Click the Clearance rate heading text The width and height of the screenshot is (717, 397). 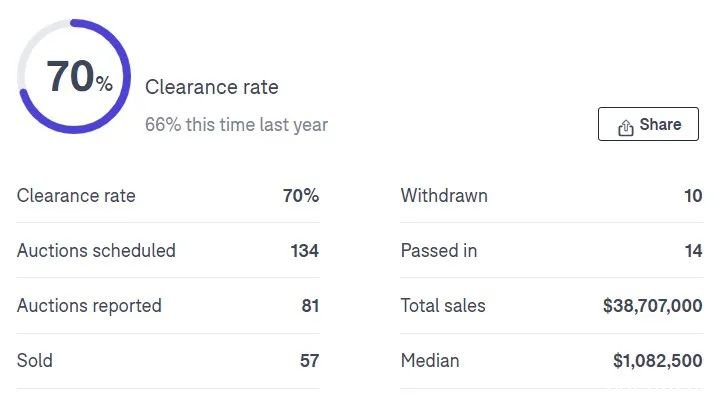pyautogui.click(x=212, y=87)
